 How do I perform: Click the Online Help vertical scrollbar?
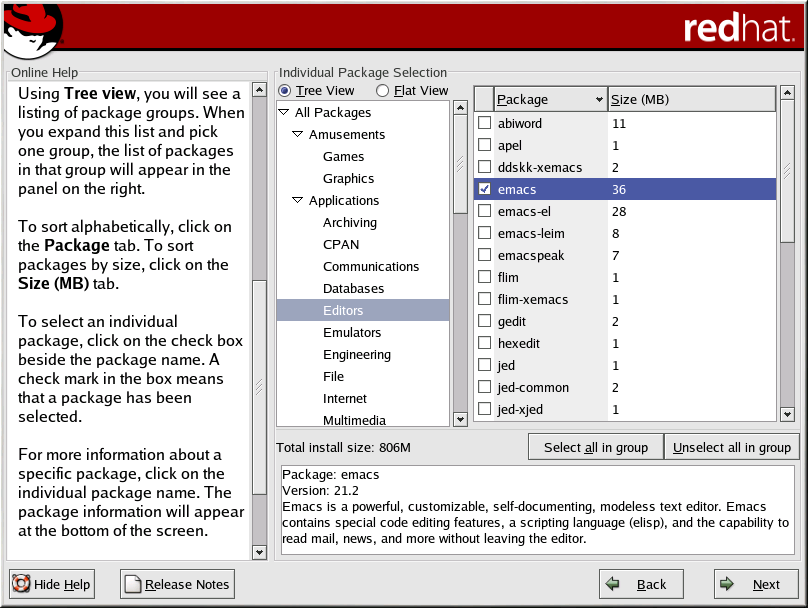(260, 386)
